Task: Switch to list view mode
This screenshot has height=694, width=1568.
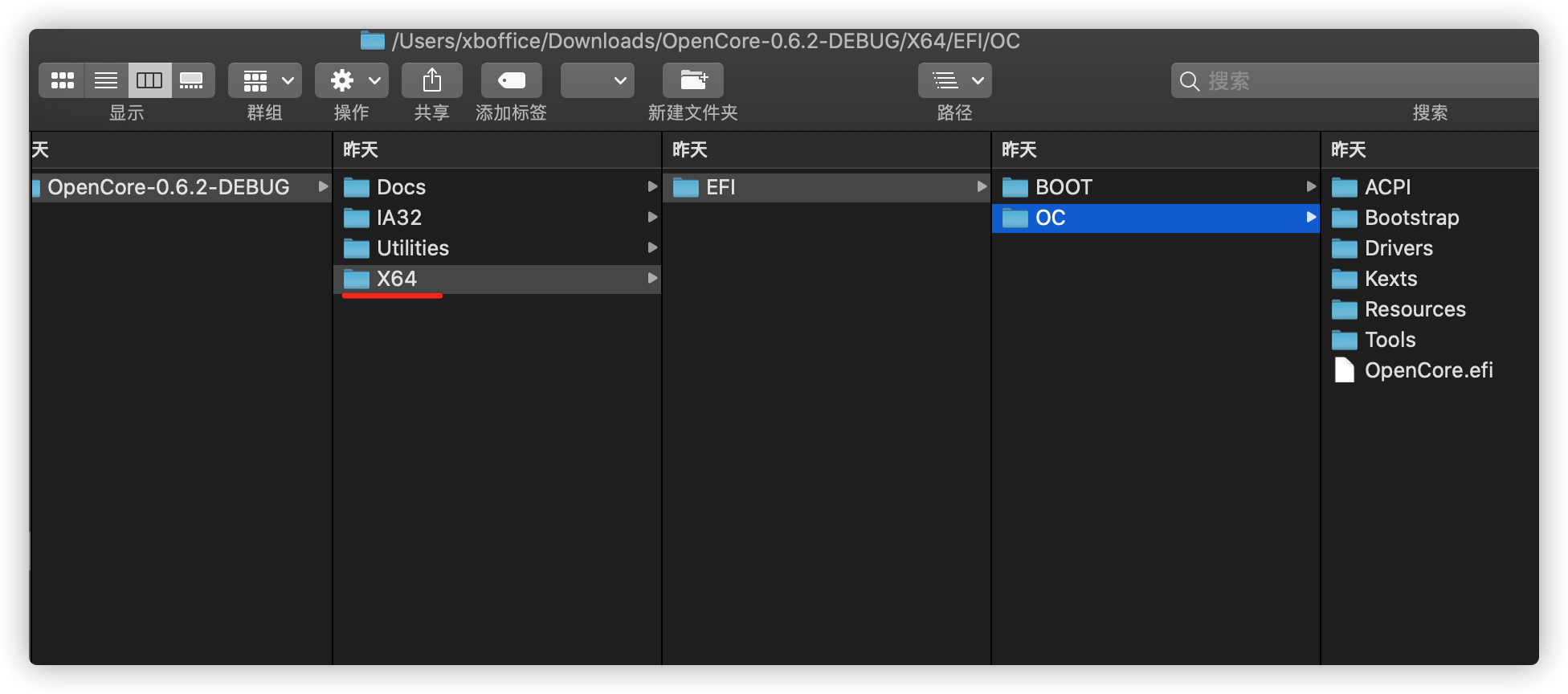Action: coord(106,80)
